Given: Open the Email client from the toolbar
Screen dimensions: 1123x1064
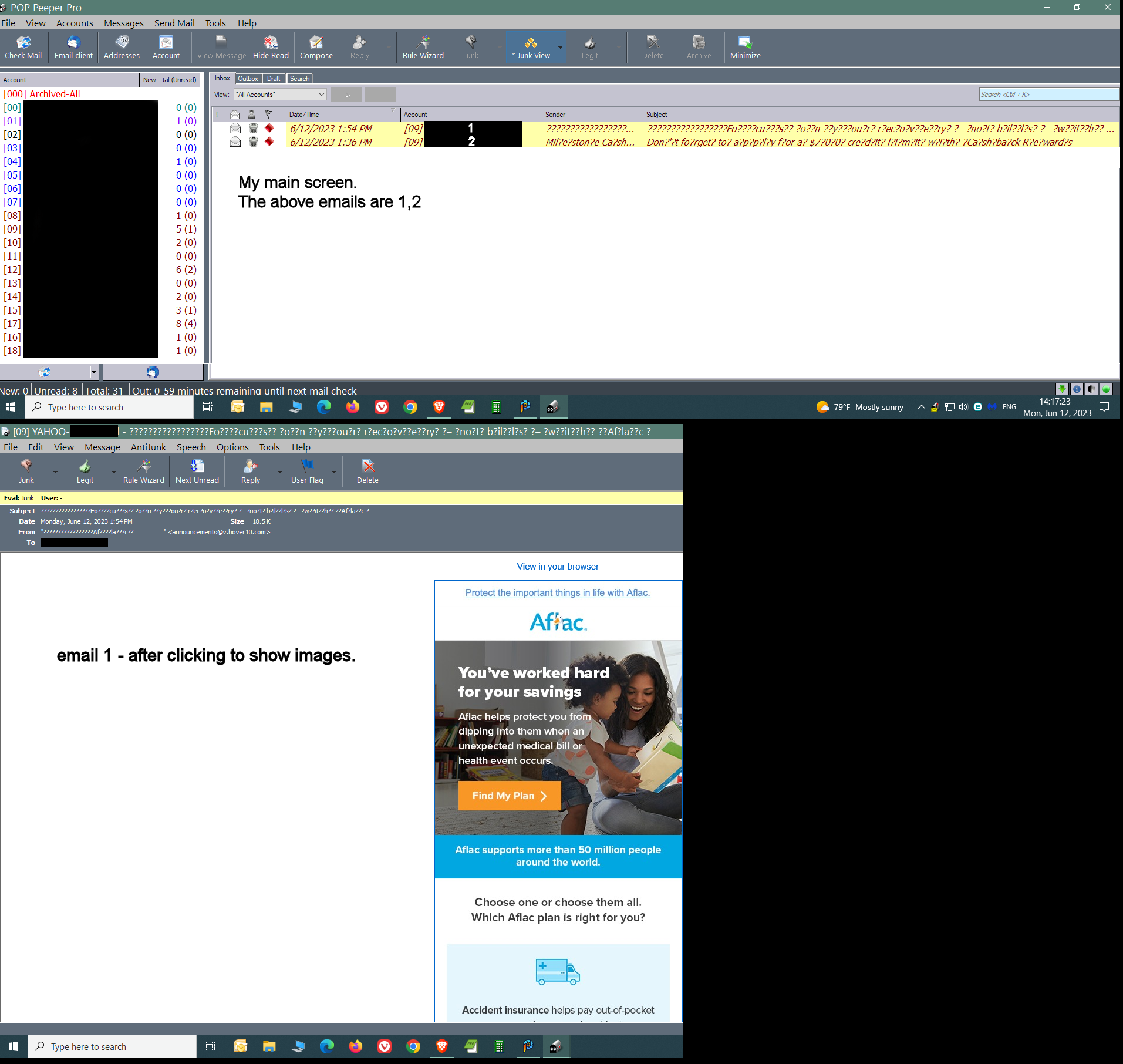Looking at the screenshot, I should coord(73,48).
